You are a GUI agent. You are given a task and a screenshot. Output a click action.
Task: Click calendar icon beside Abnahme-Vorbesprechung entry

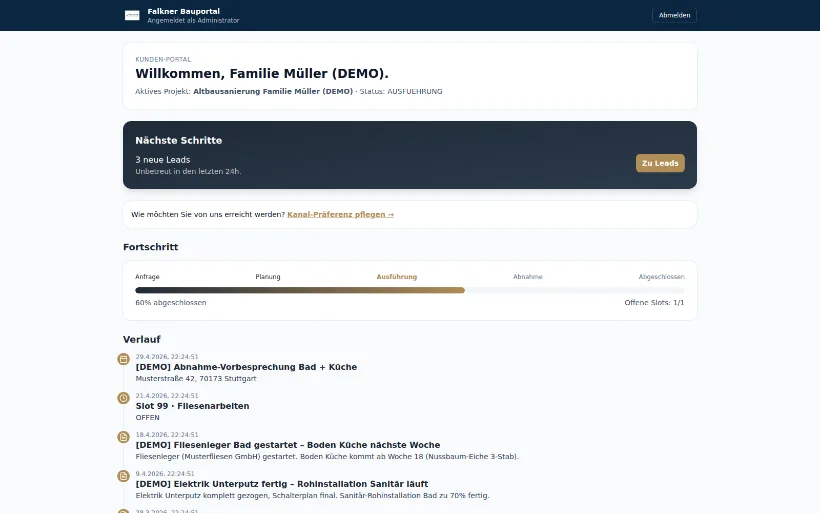click(123, 359)
